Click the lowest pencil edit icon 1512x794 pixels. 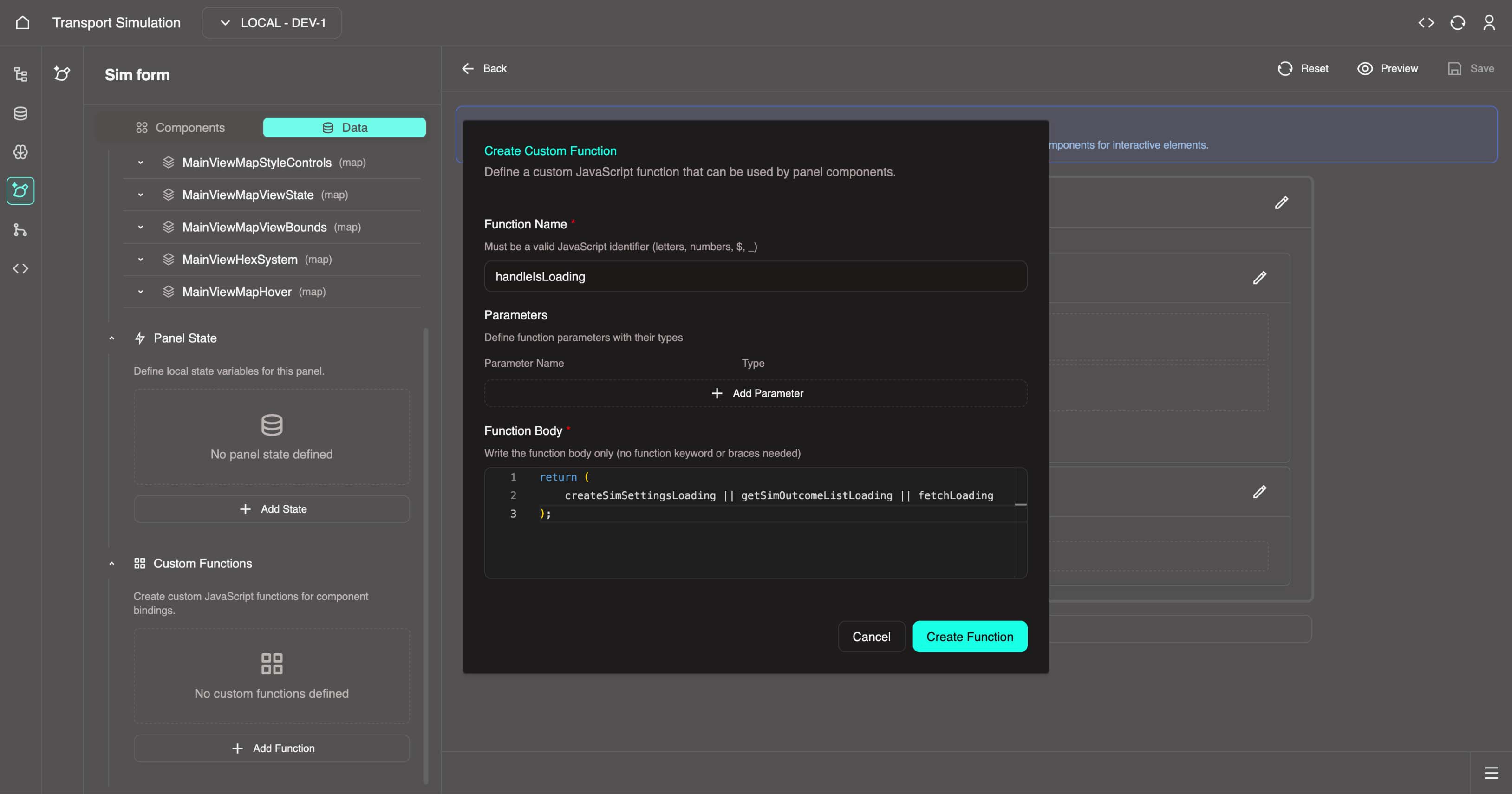pyautogui.click(x=1259, y=492)
